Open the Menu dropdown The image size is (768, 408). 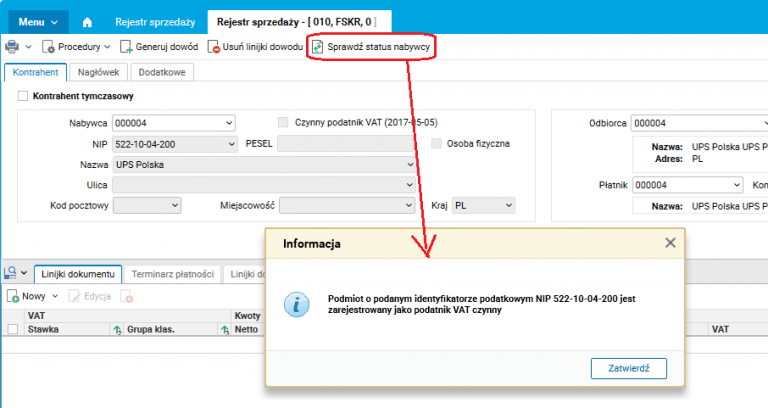pos(38,22)
